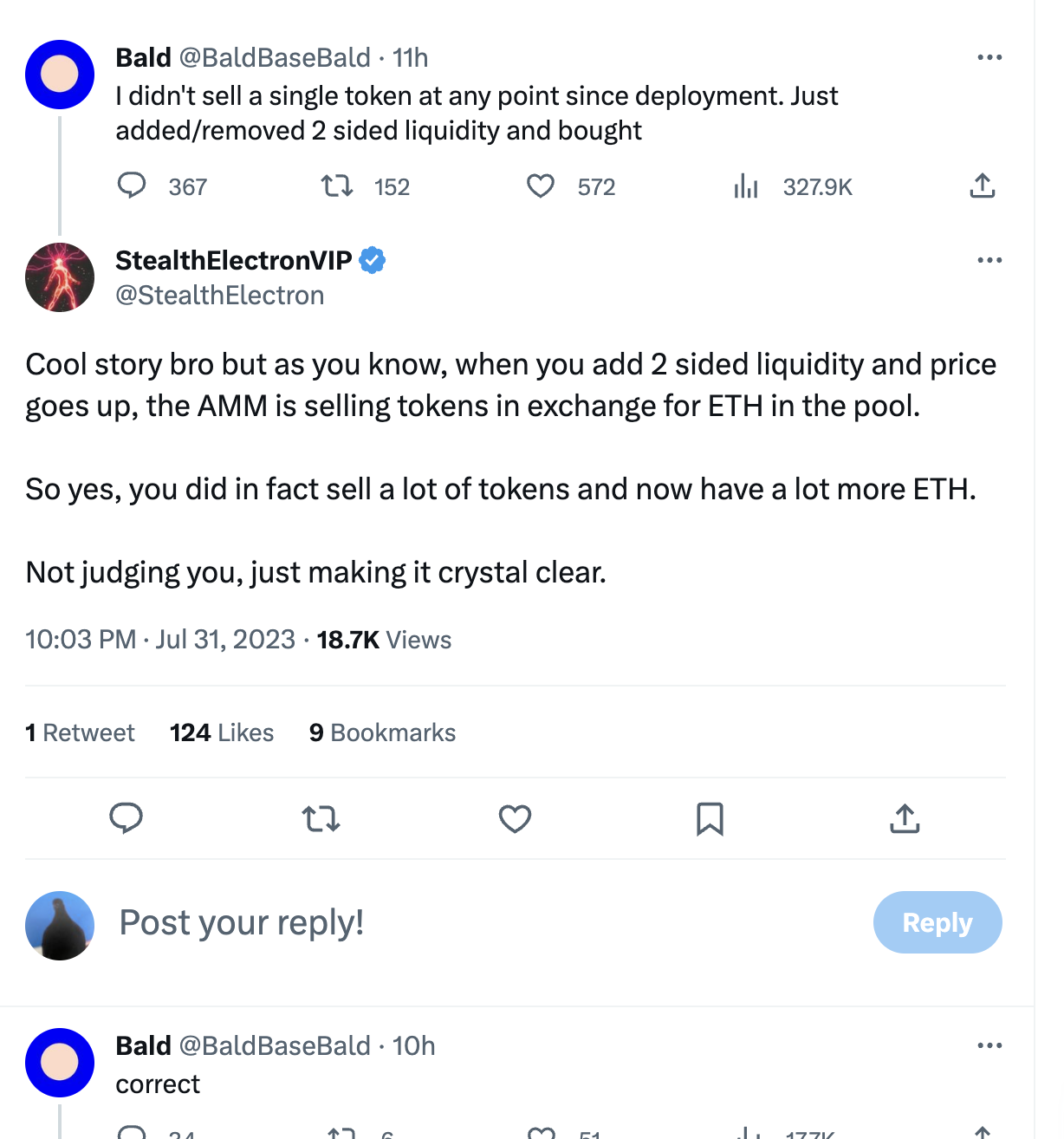The height and width of the screenshot is (1139, 1064).
Task: Open more options on Bald's first tweet
Action: [x=989, y=57]
